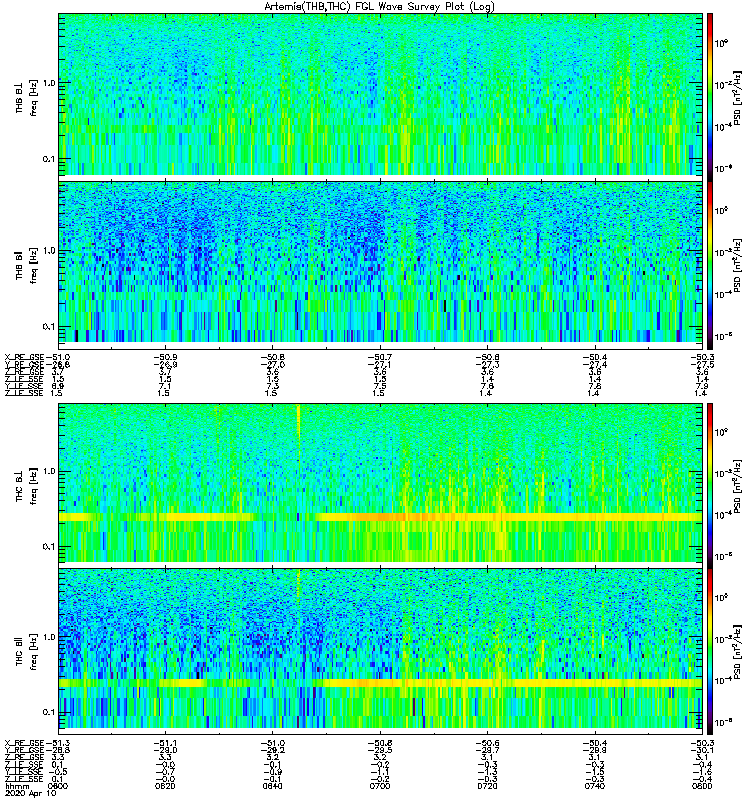750x800 pixels.
Task: Click the 0.1 frequency tick on THC B⊥ panel
Action: coord(48,546)
